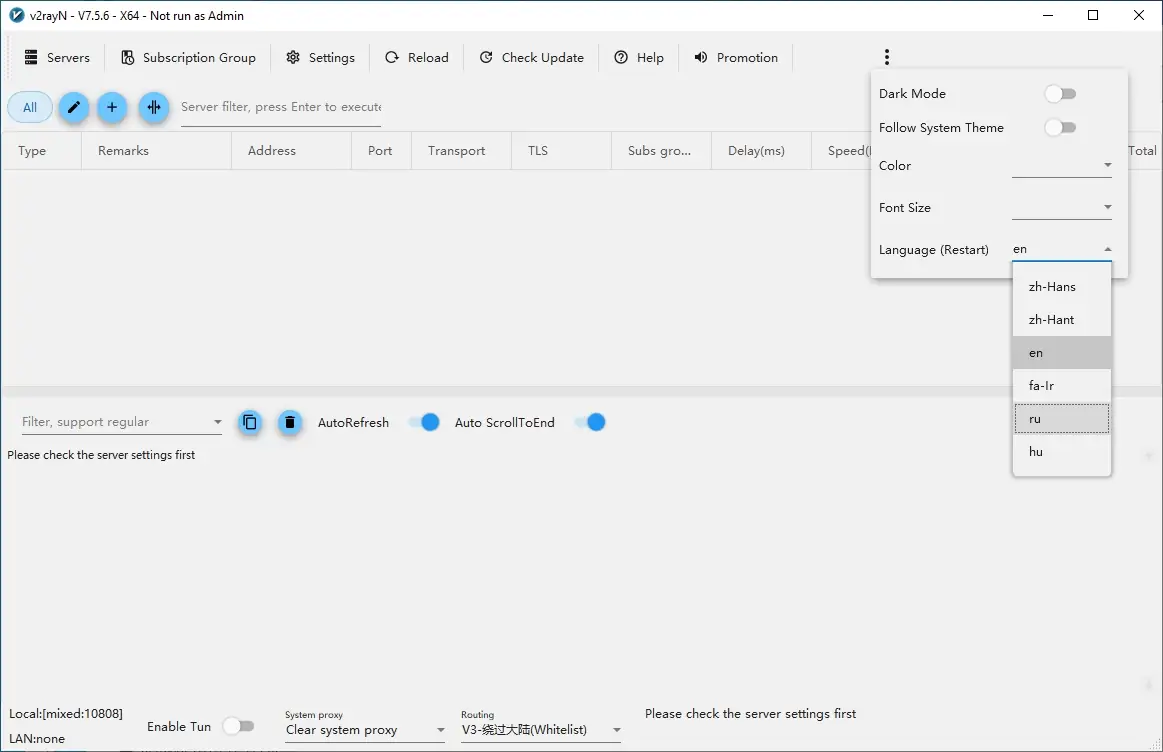Minimize the v2rayN window

coord(1047,15)
